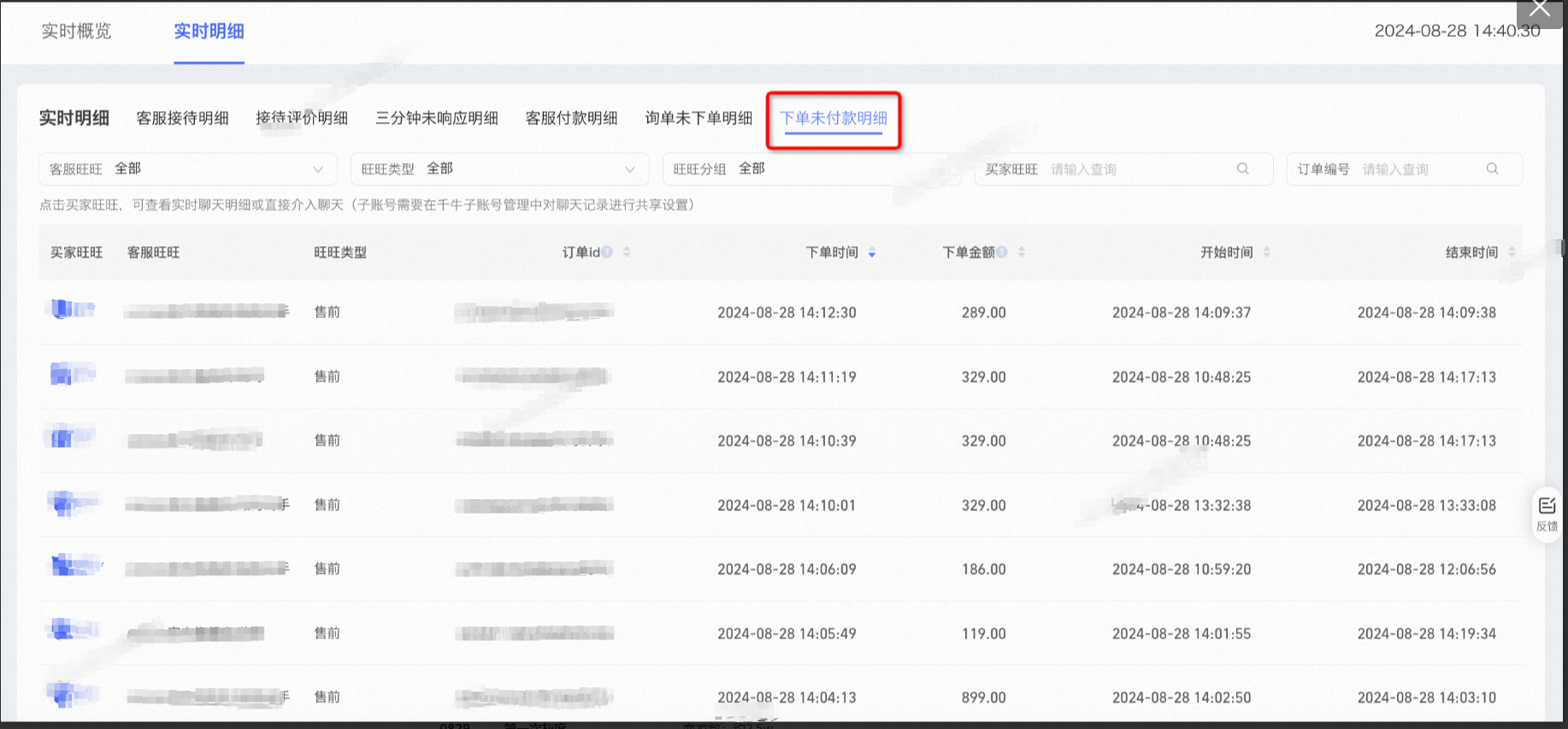Focus the 买家旺旺 search input
This screenshot has width=1568, height=729.
(1124, 169)
